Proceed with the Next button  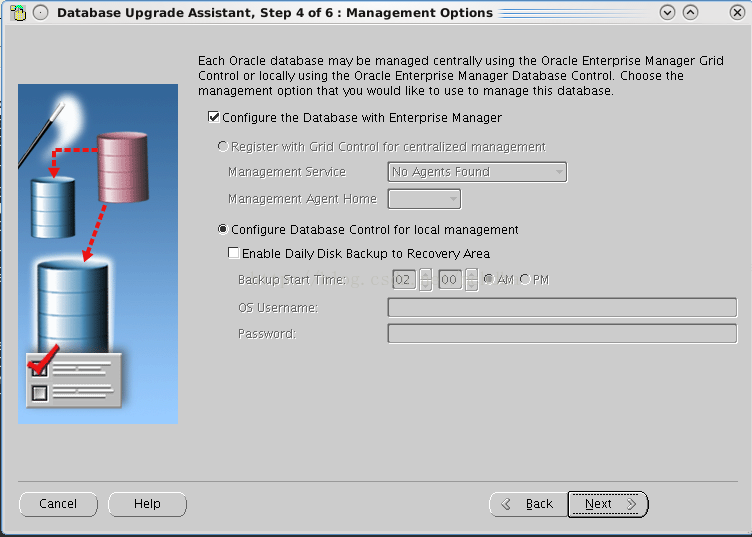pyautogui.click(x=608, y=504)
